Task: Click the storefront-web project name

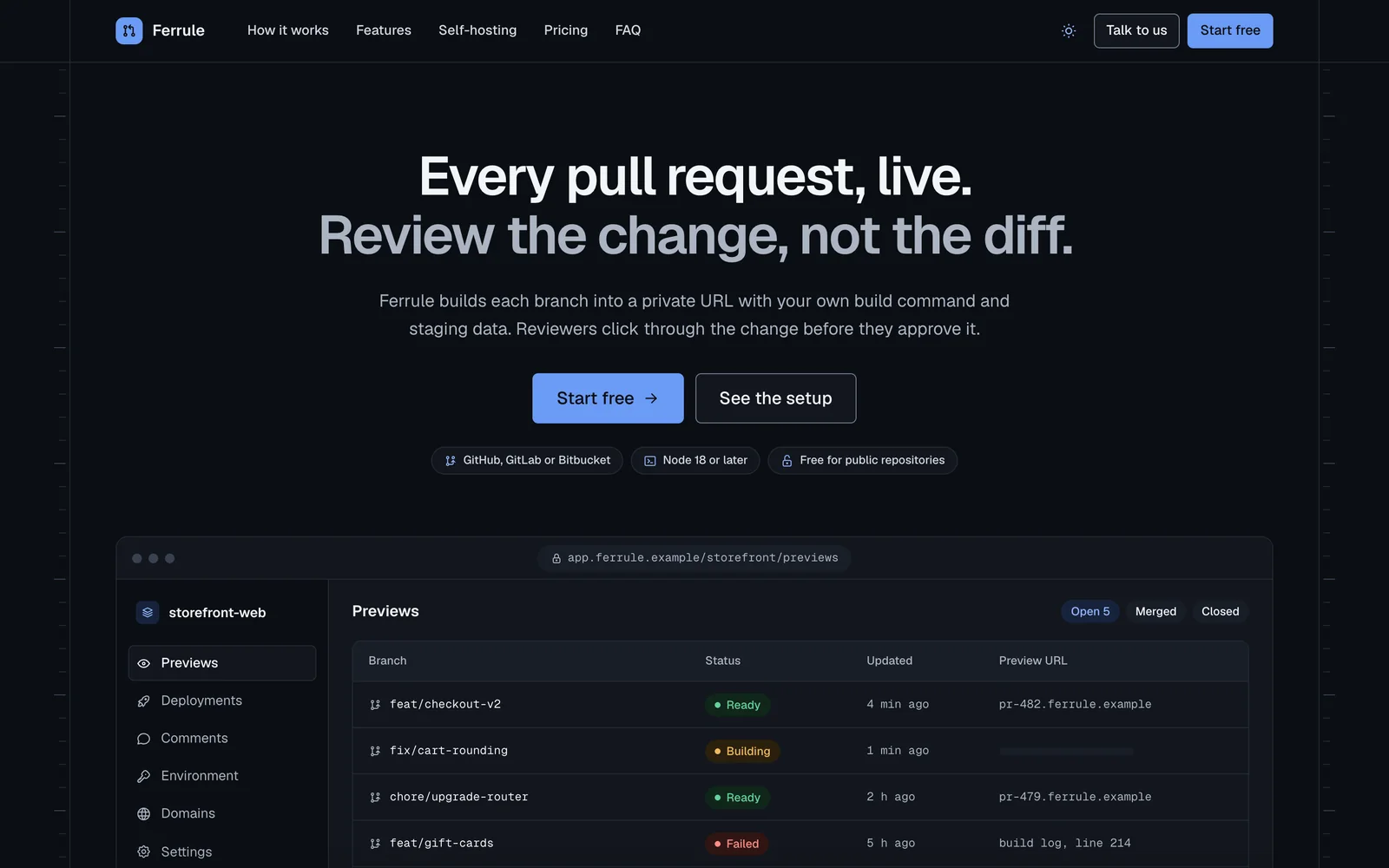Action: coord(217,613)
